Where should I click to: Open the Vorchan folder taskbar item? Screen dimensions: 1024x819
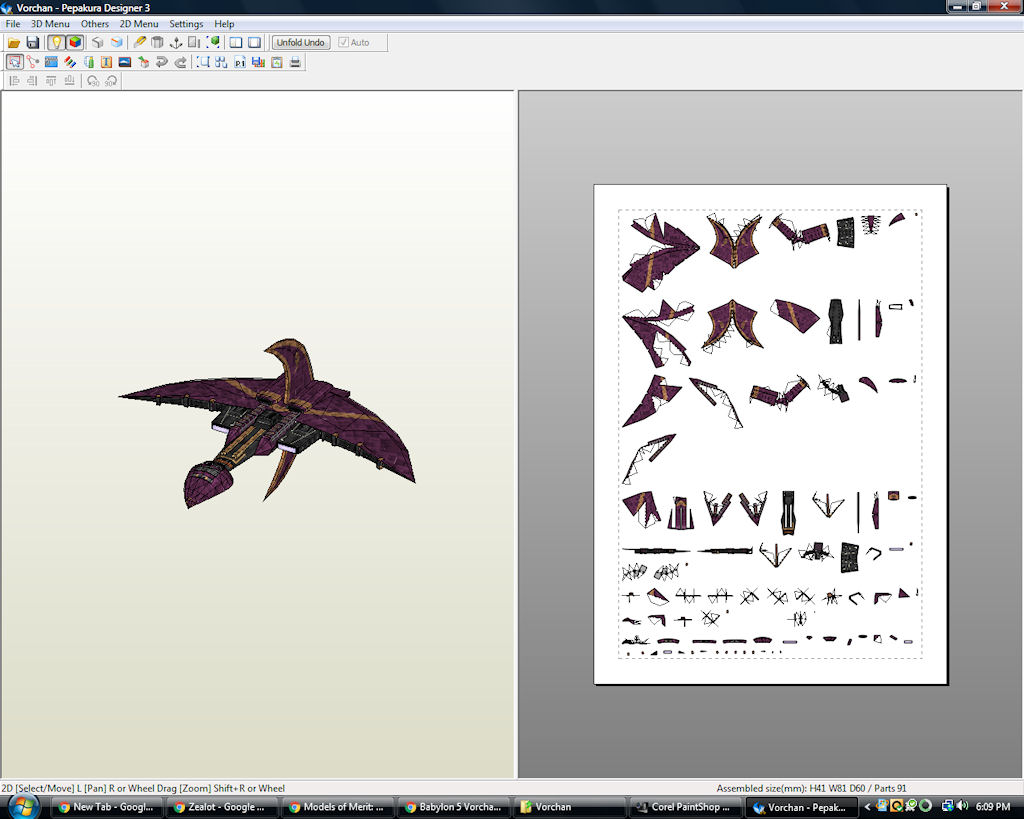(x=568, y=807)
